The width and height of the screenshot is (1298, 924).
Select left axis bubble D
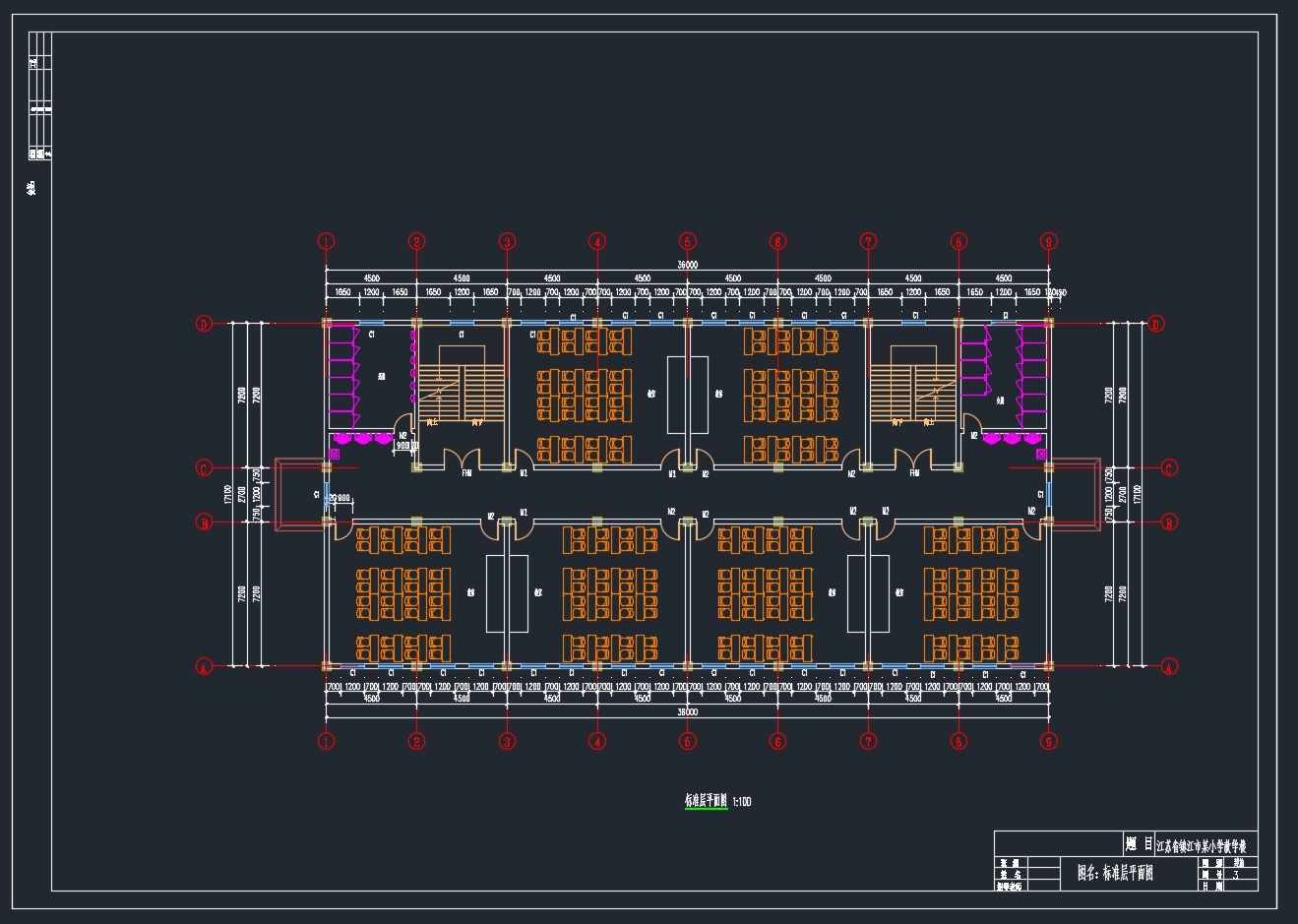tap(205, 324)
